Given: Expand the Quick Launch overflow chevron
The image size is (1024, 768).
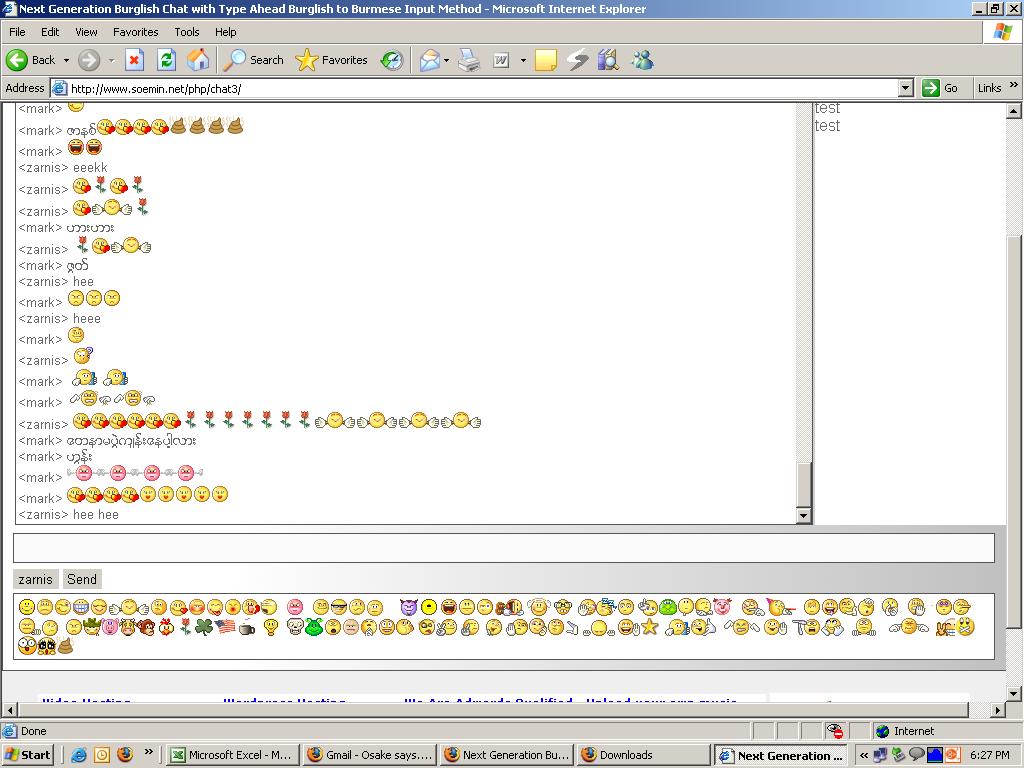Looking at the screenshot, I should coord(148,752).
